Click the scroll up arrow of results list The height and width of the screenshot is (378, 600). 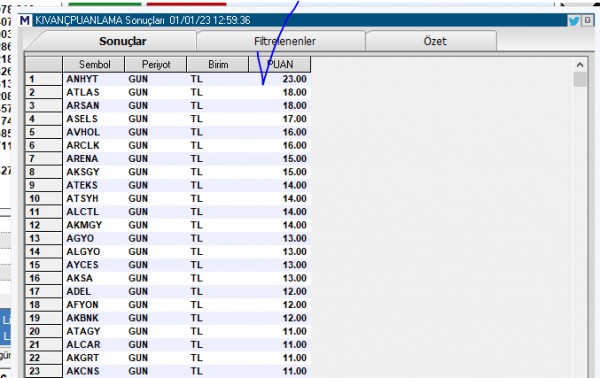(580, 65)
